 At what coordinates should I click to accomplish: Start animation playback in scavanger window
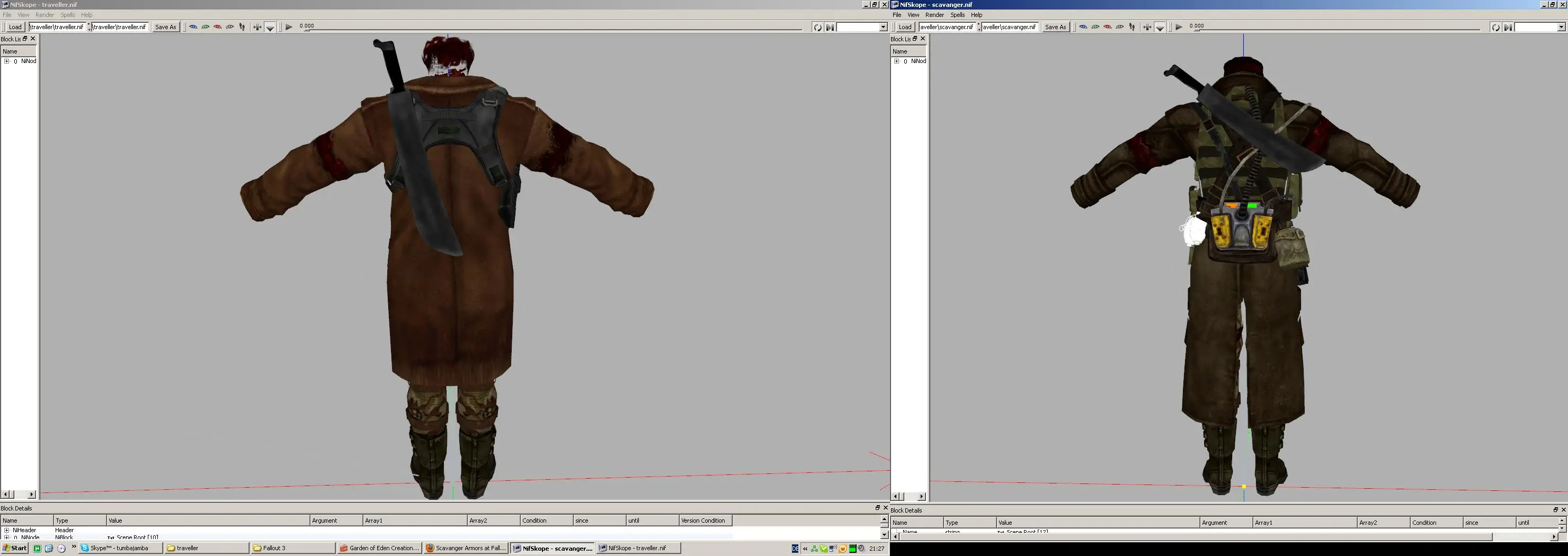click(x=1179, y=27)
